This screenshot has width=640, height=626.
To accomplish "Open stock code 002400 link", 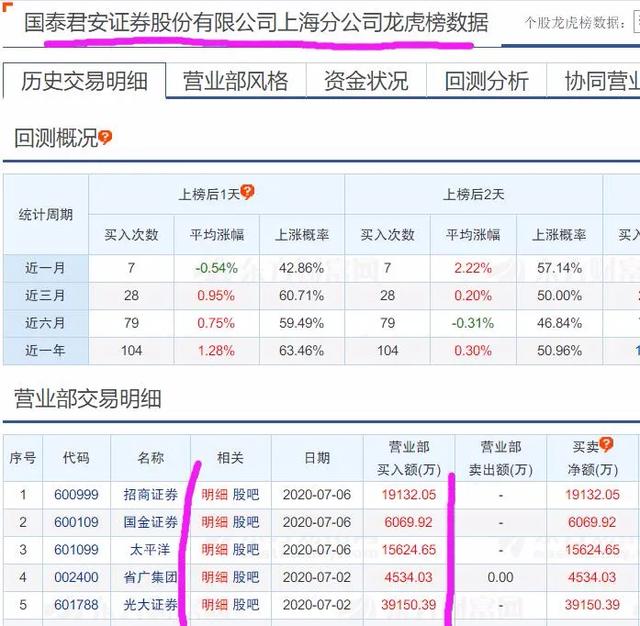I will [x=76, y=577].
